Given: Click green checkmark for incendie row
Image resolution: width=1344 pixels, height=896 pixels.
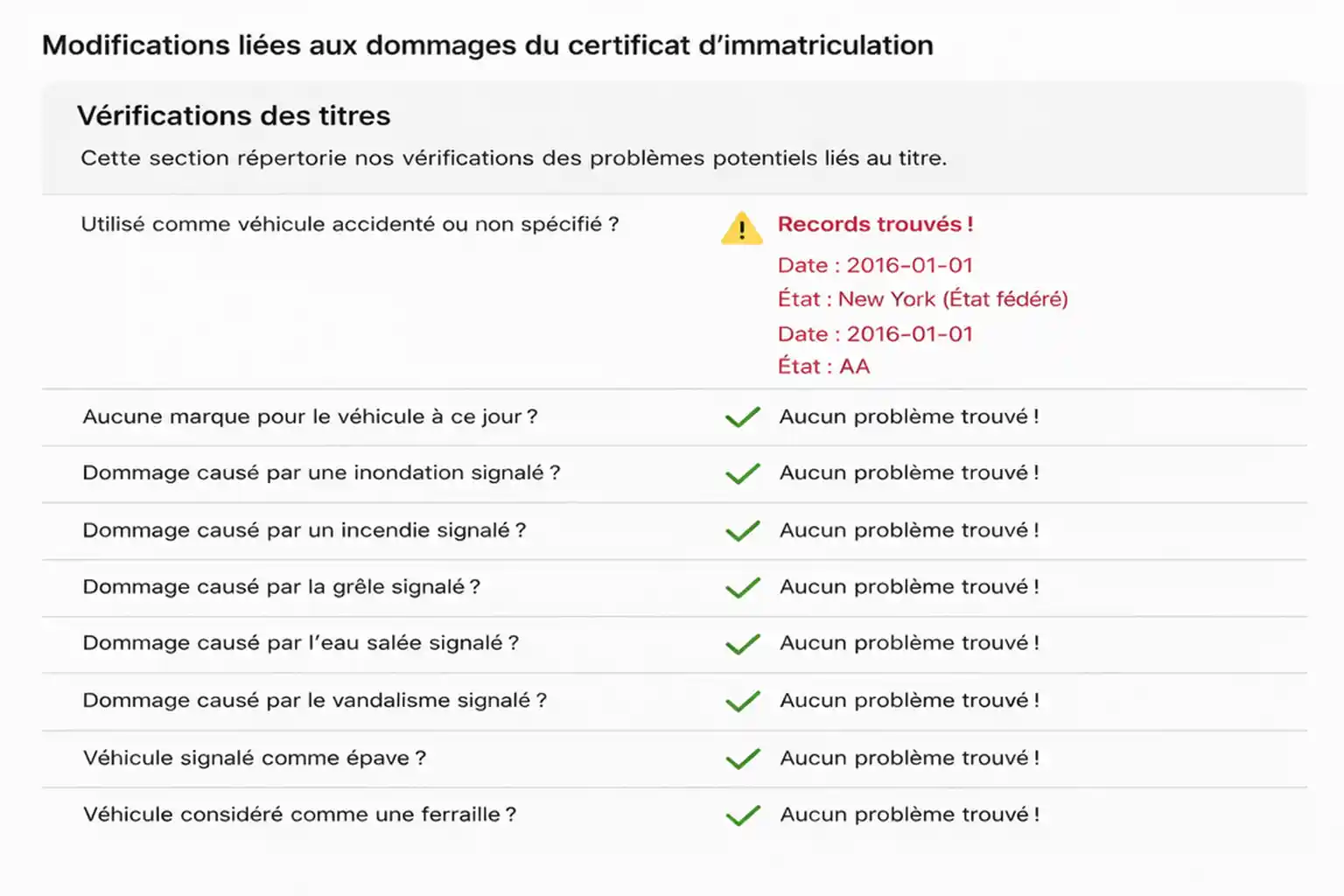Looking at the screenshot, I should click(x=742, y=531).
